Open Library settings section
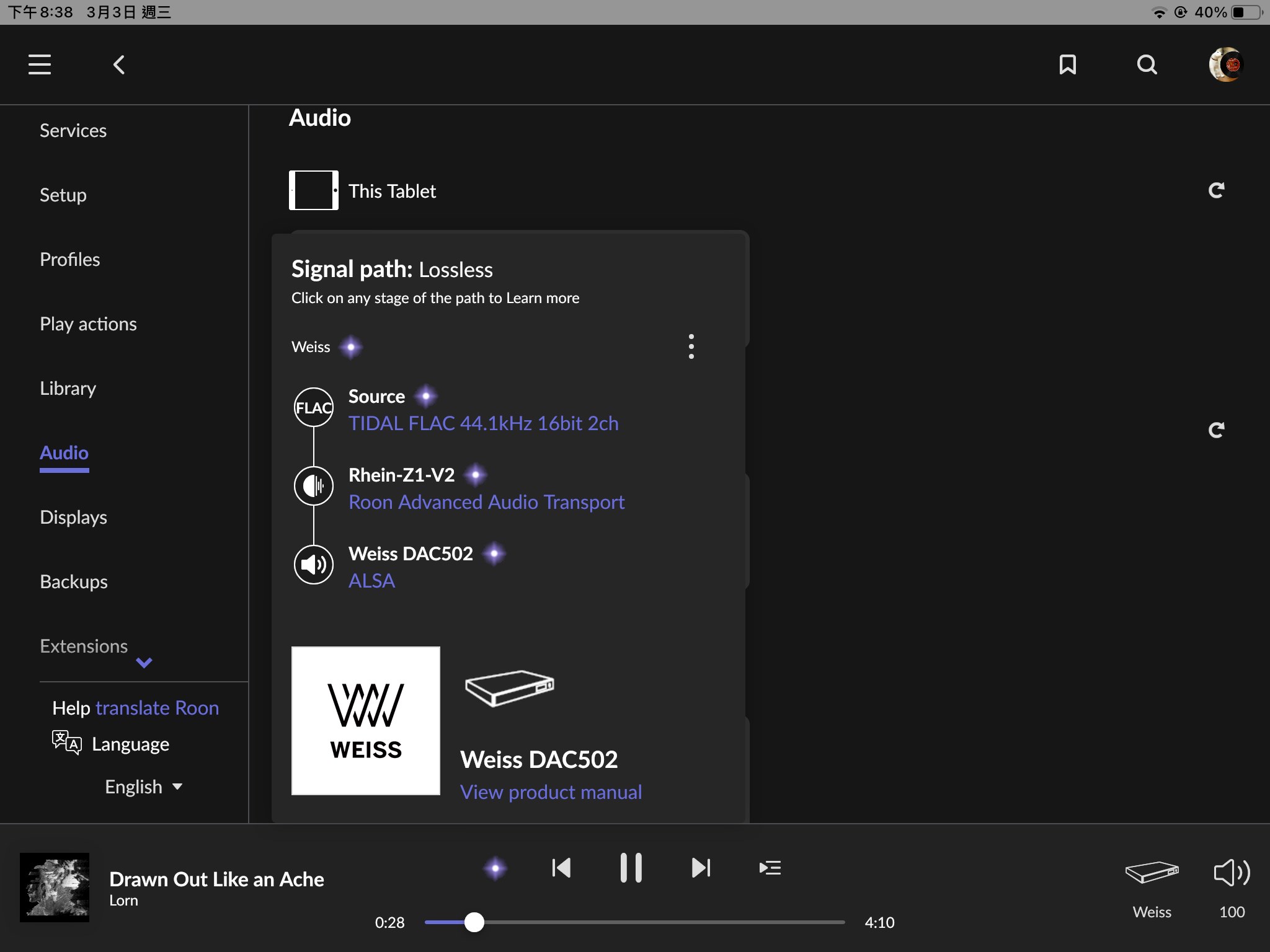Image resolution: width=1270 pixels, height=952 pixels. tap(68, 389)
